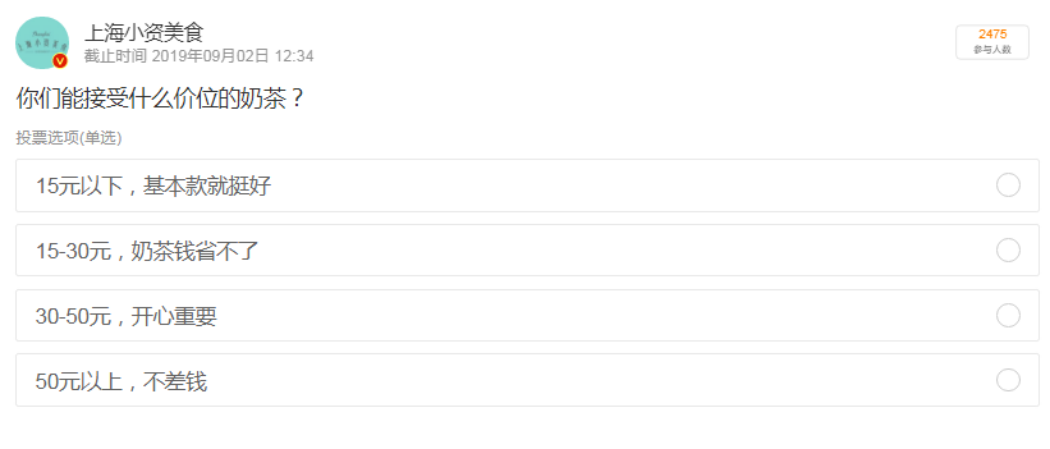1050x449 pixels.
Task: Click the poll question 你们能接受什么价位的奶茶
Action: click(153, 100)
